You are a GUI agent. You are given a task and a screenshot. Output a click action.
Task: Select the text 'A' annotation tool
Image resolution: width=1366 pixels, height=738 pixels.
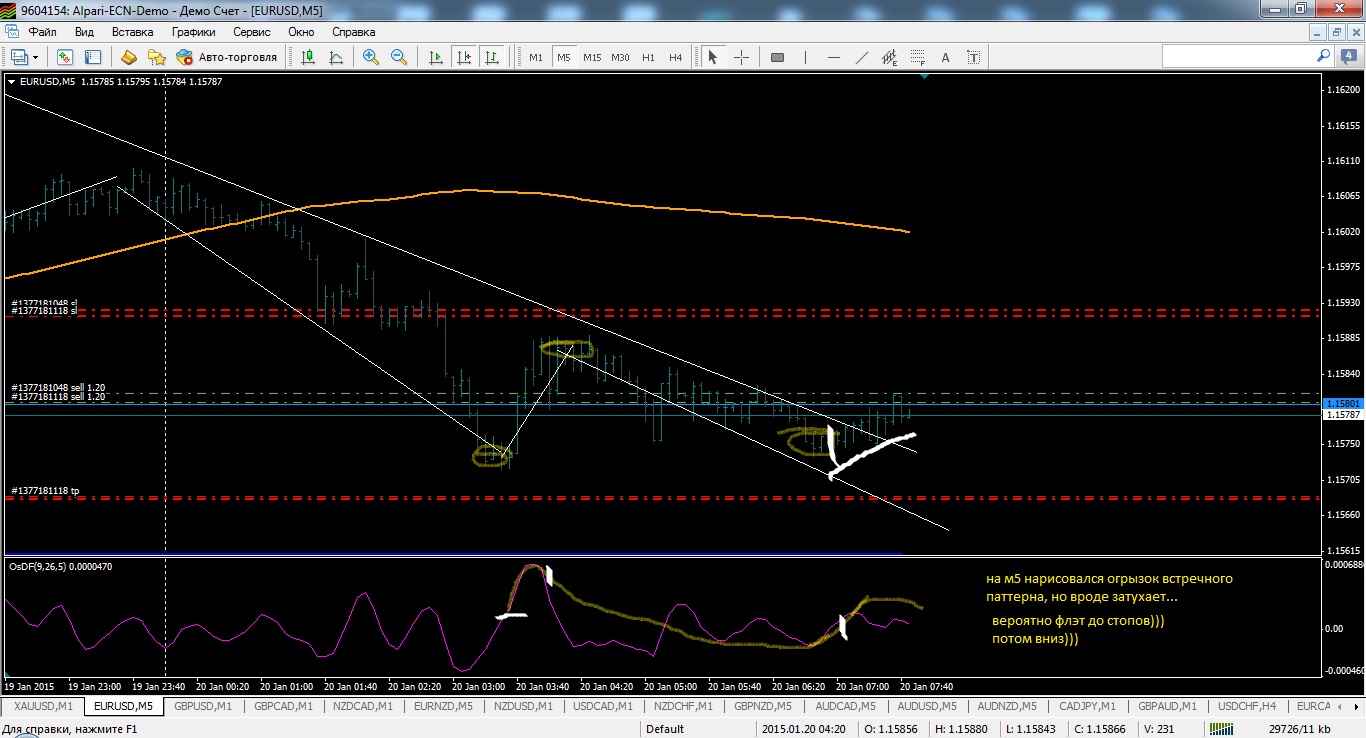point(945,57)
